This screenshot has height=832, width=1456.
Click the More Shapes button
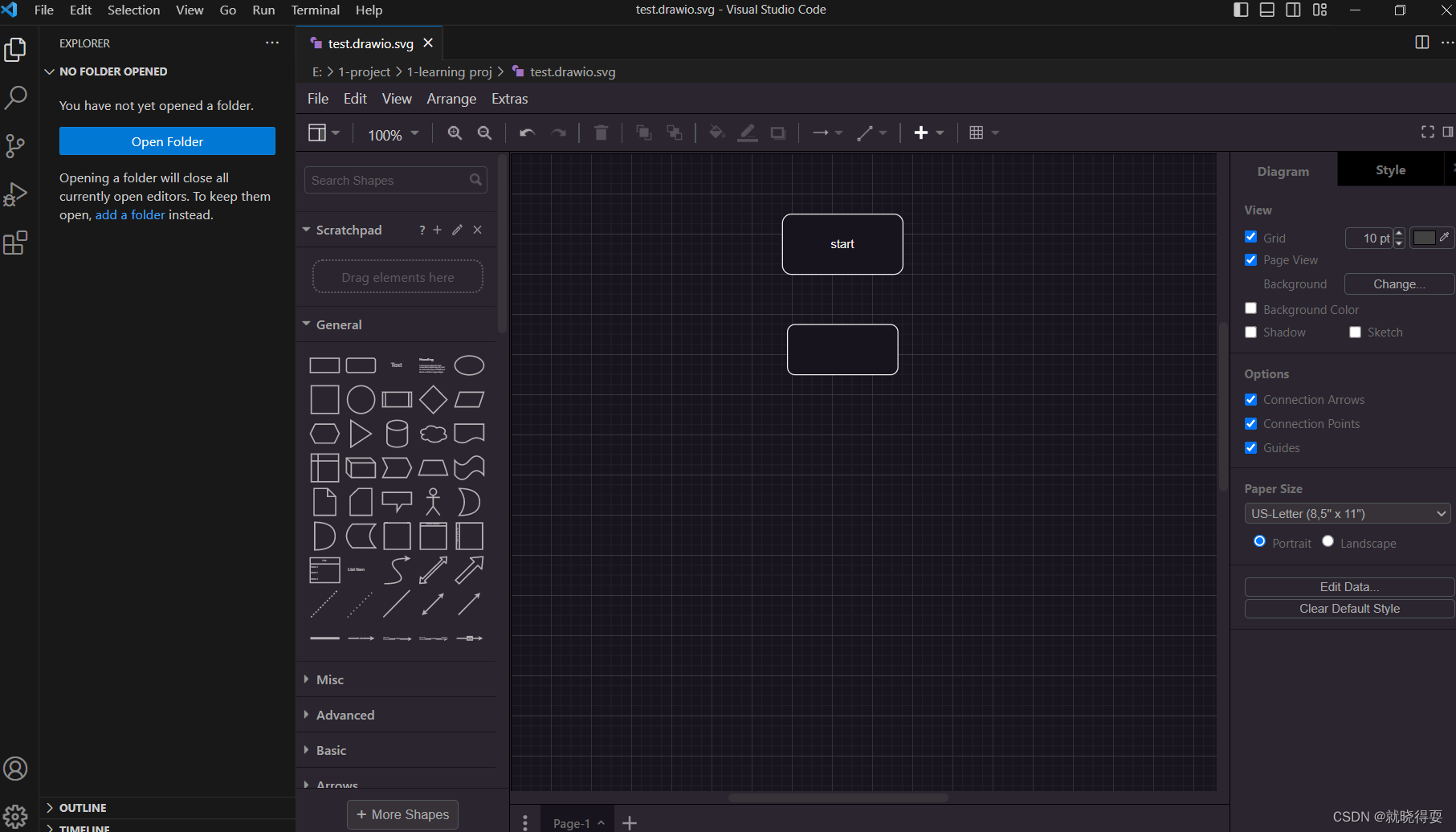(x=402, y=814)
